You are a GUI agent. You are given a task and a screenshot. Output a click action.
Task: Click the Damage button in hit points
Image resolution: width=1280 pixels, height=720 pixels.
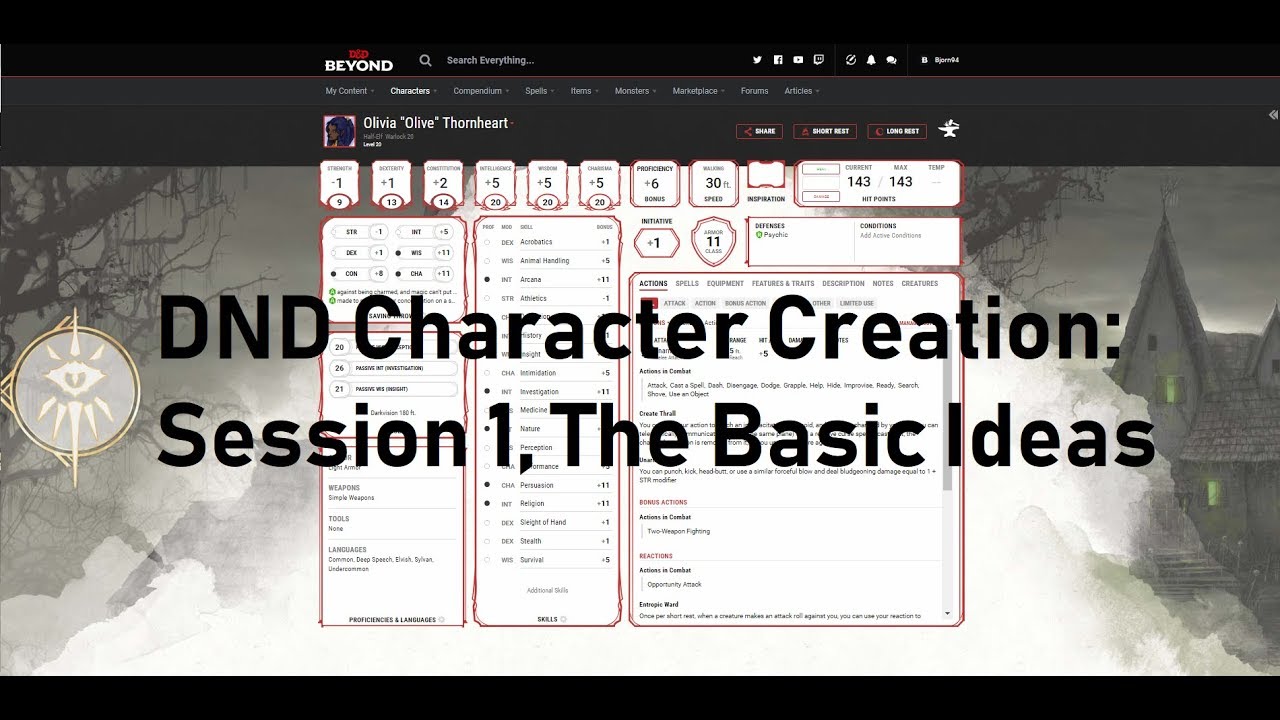(820, 197)
